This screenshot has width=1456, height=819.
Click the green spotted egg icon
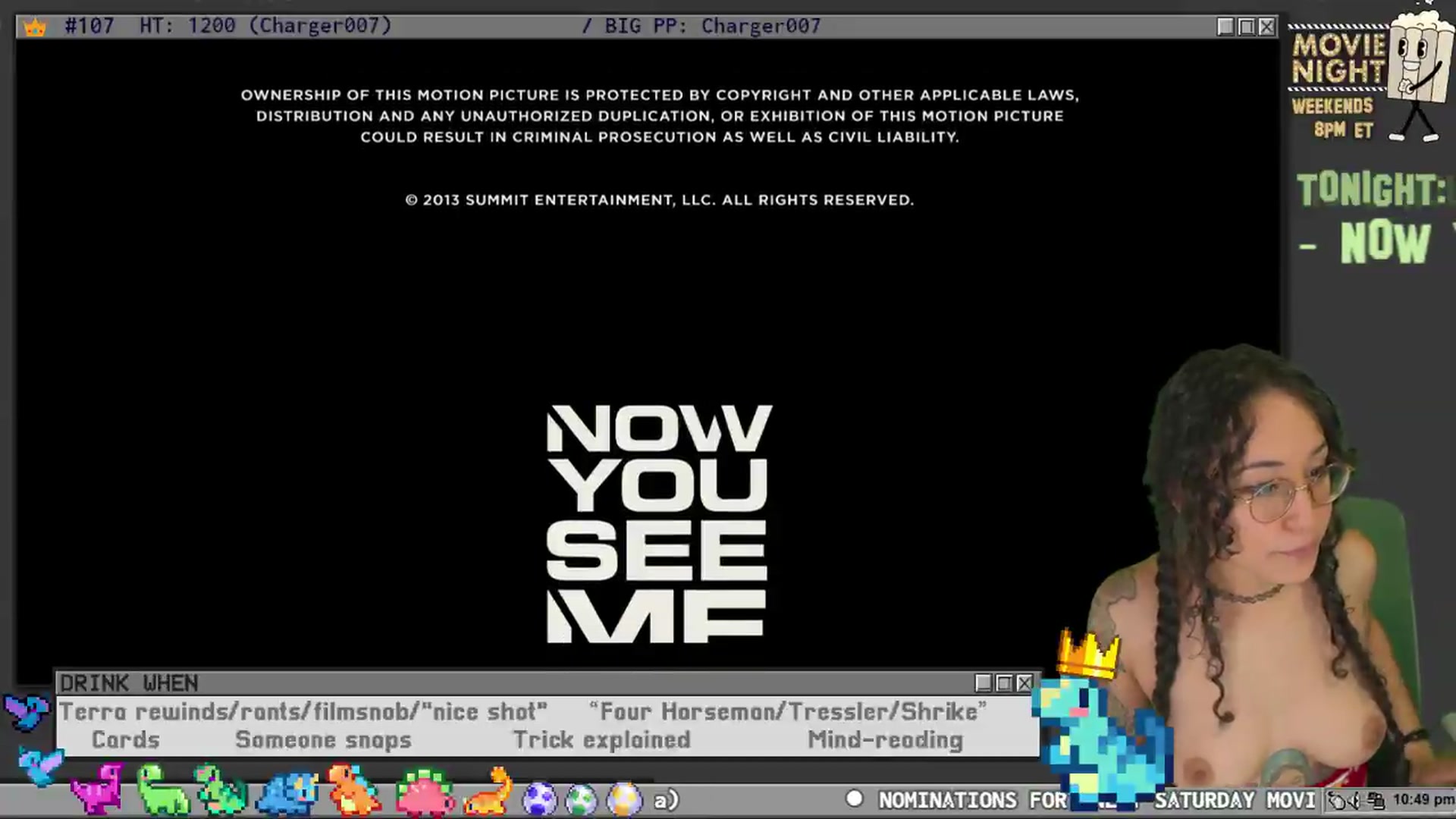[582, 800]
